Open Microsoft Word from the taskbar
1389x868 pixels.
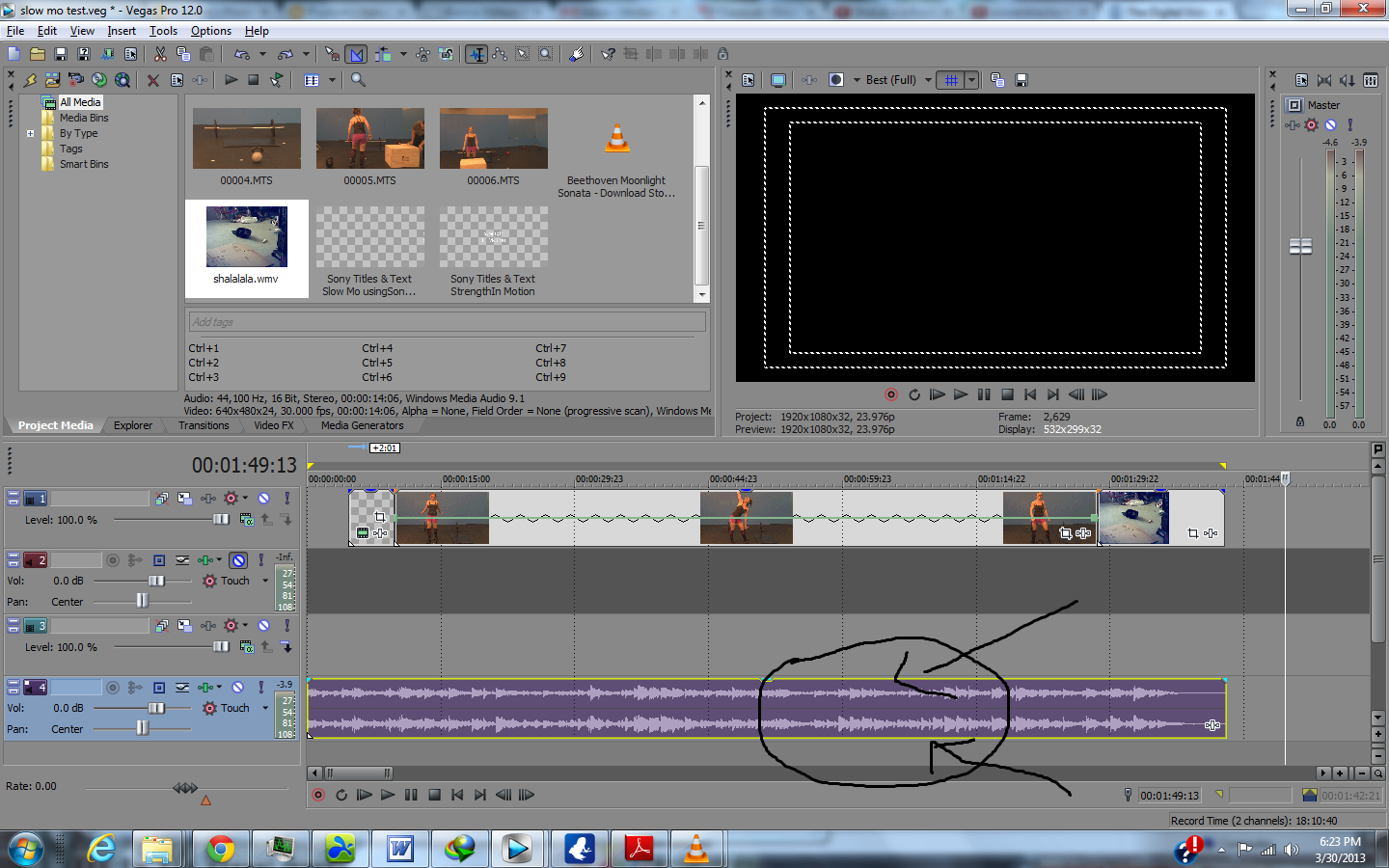399,849
